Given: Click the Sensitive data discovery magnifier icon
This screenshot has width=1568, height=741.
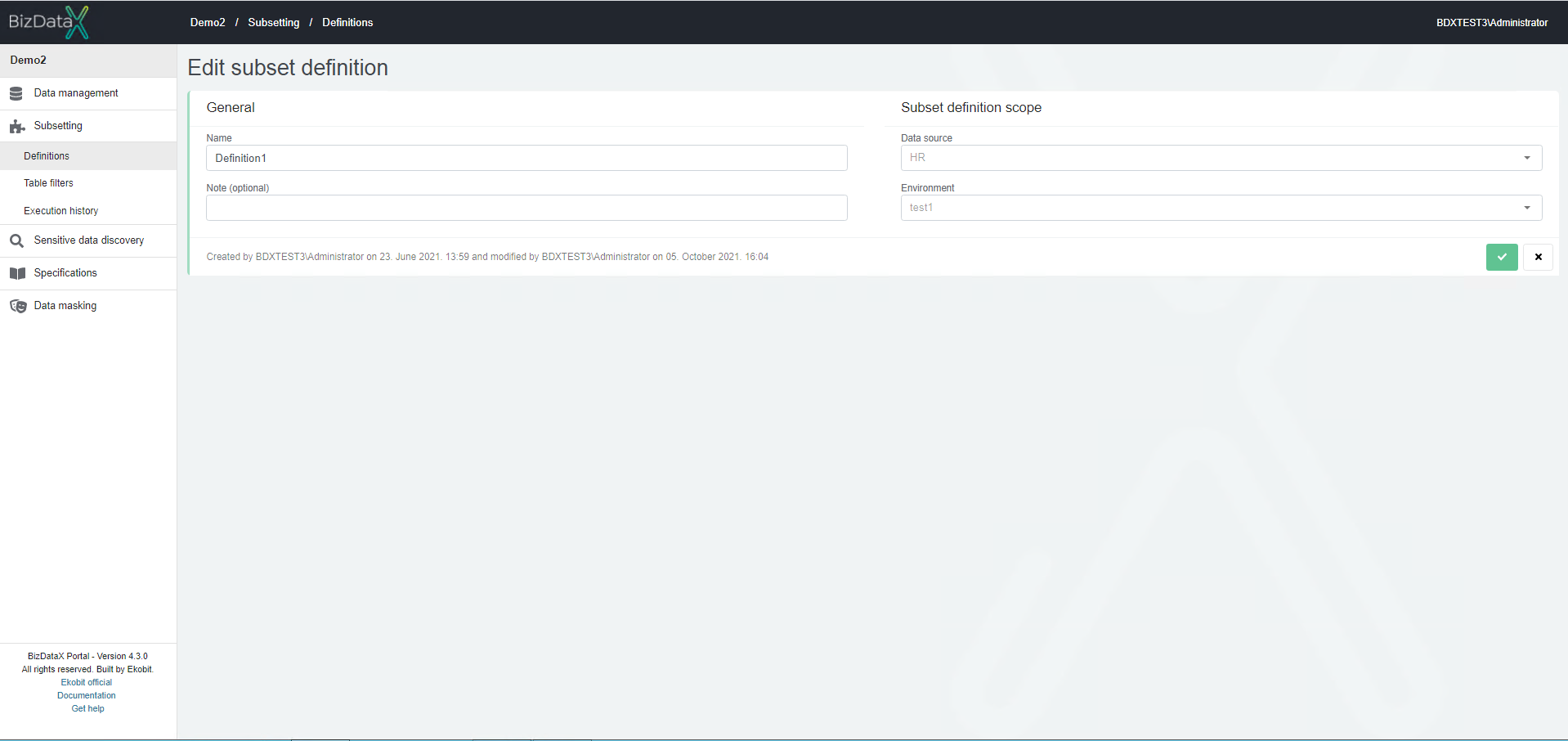Looking at the screenshot, I should [x=16, y=241].
